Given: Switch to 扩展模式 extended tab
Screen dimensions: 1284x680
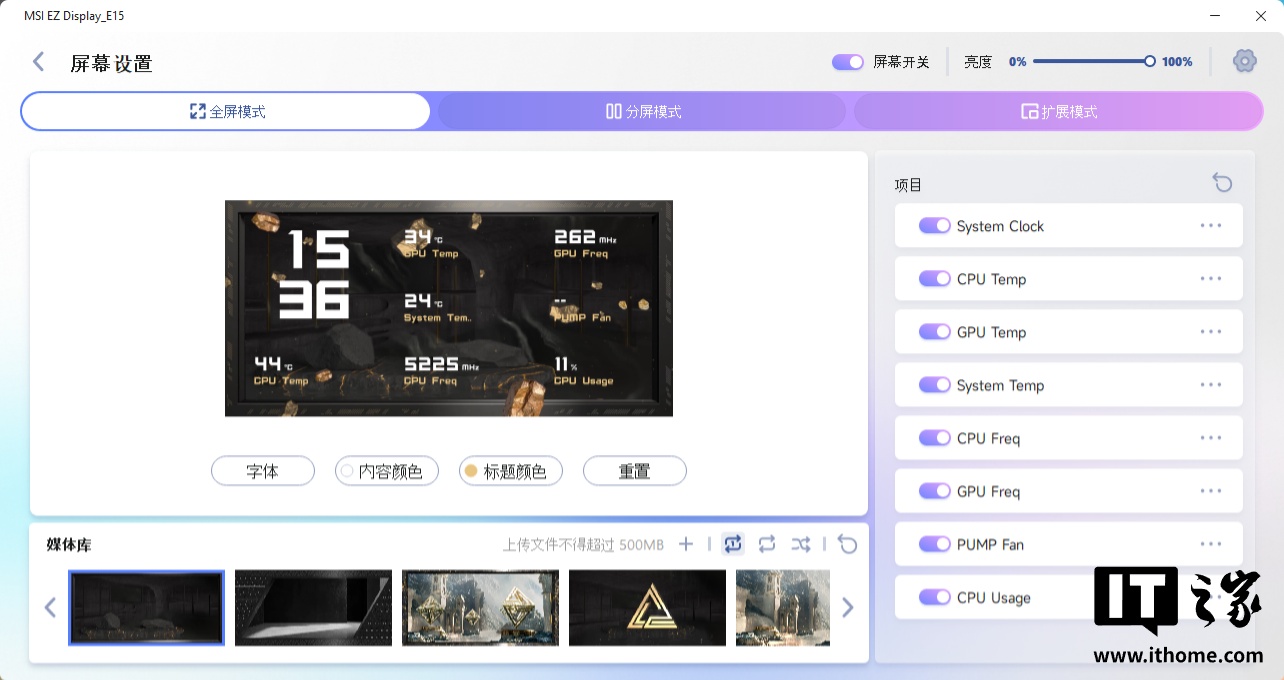Looking at the screenshot, I should pyautogui.click(x=1058, y=112).
